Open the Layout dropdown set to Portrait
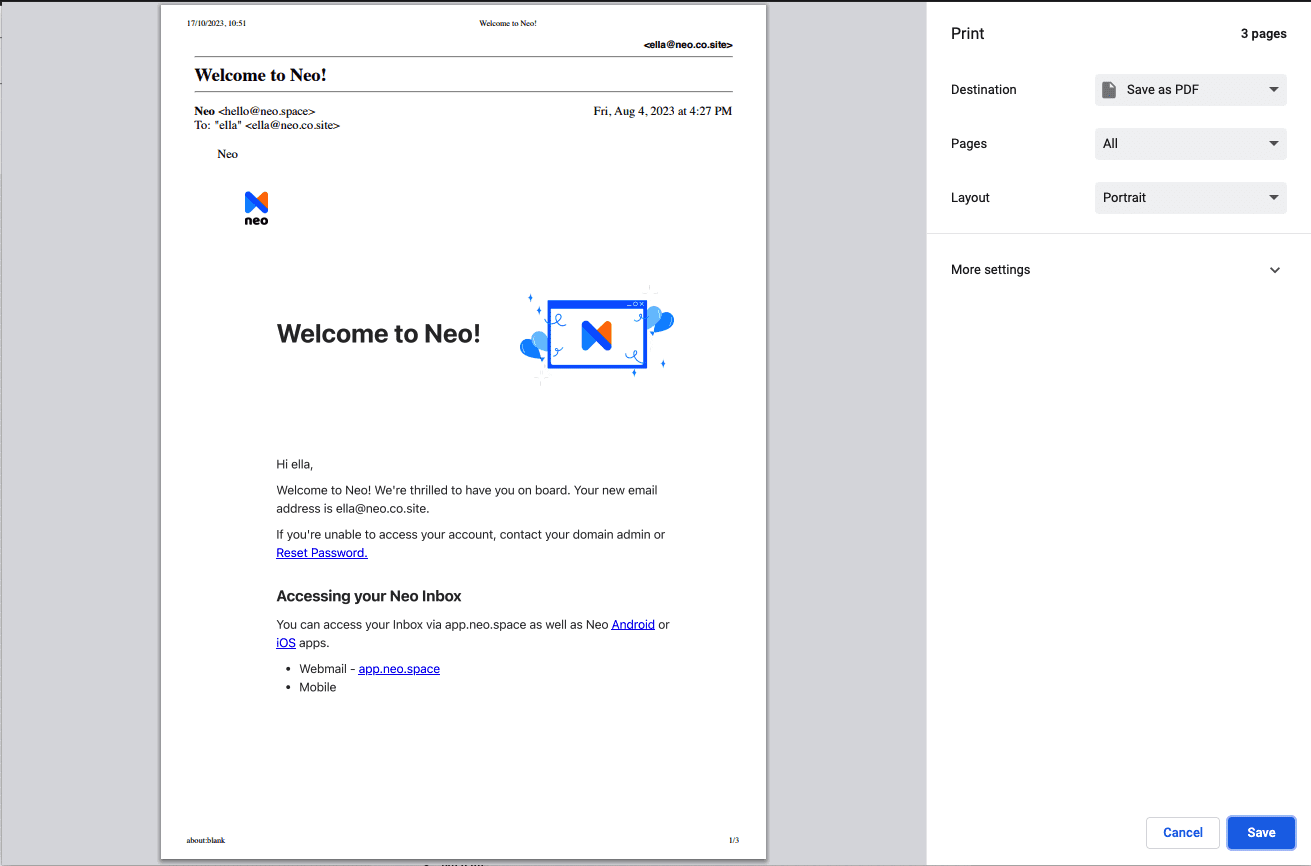This screenshot has height=866, width=1311. (x=1190, y=197)
